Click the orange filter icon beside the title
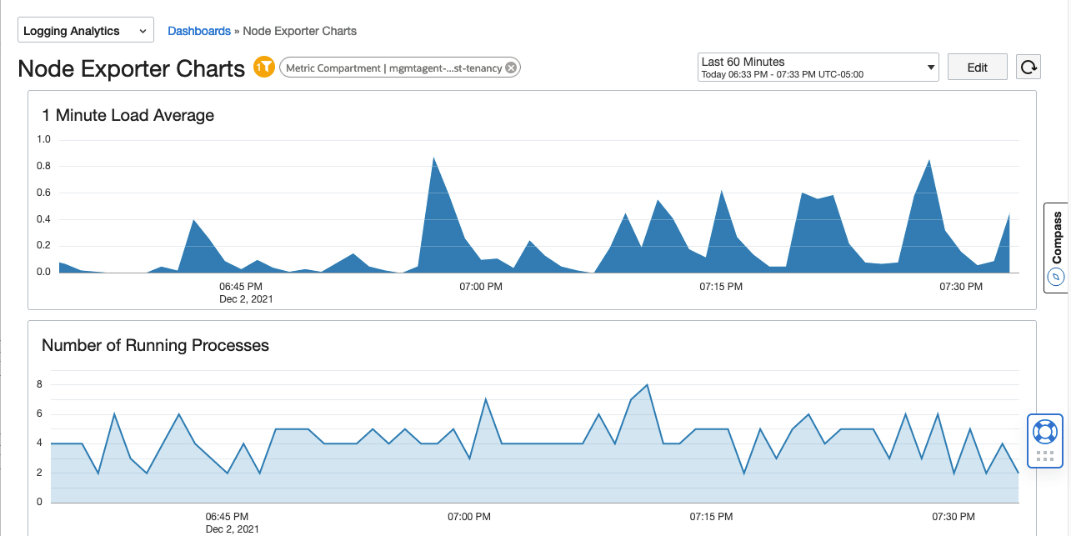The image size is (1071, 536). point(264,67)
